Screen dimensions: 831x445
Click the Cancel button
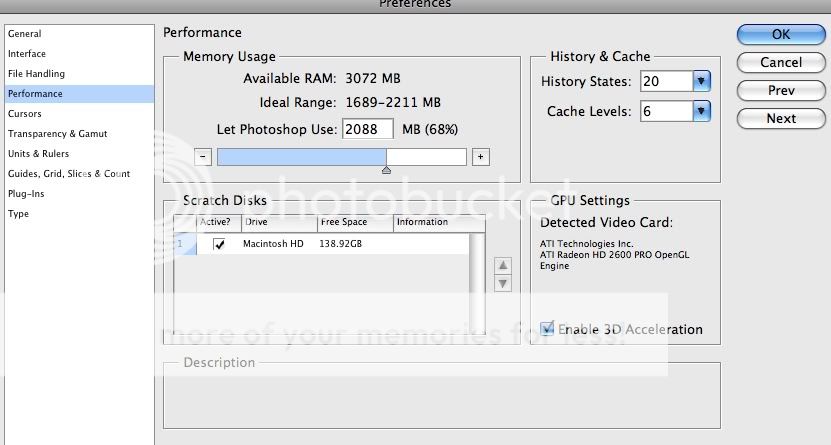[x=781, y=62]
